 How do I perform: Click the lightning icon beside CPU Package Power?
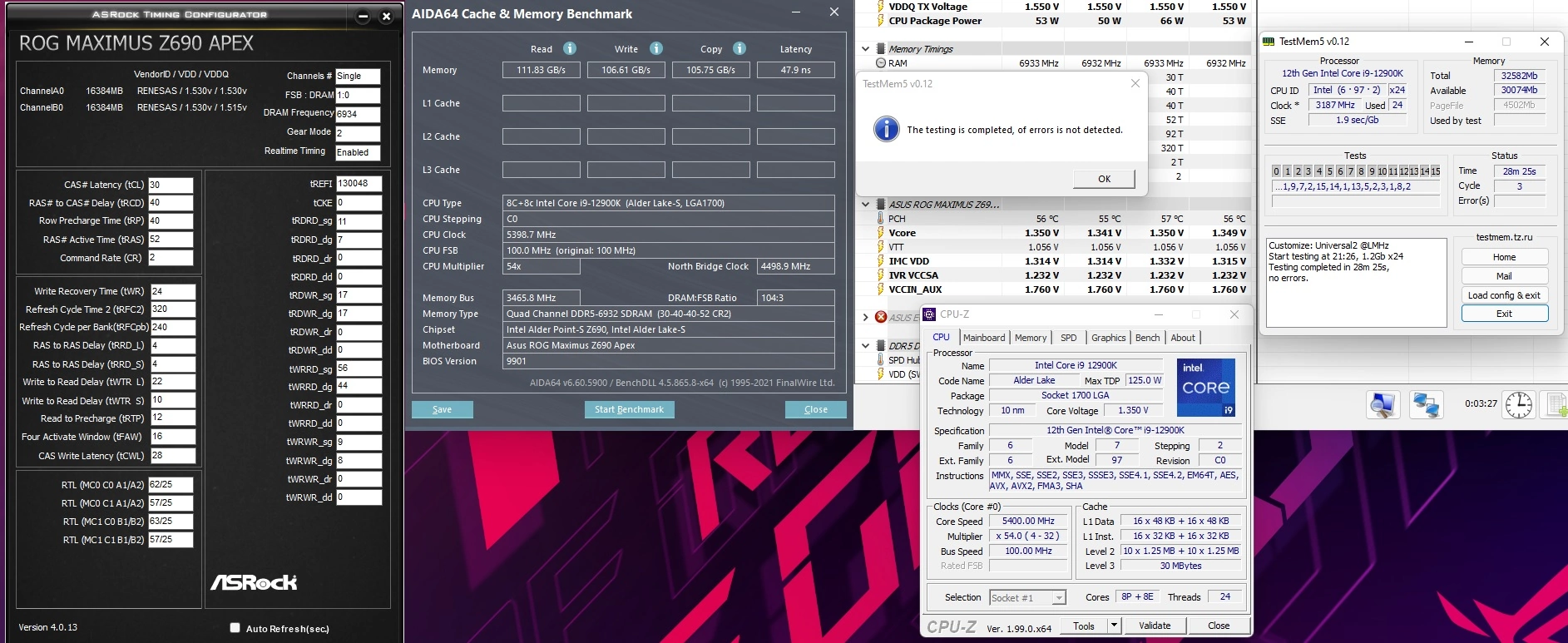coord(881,21)
